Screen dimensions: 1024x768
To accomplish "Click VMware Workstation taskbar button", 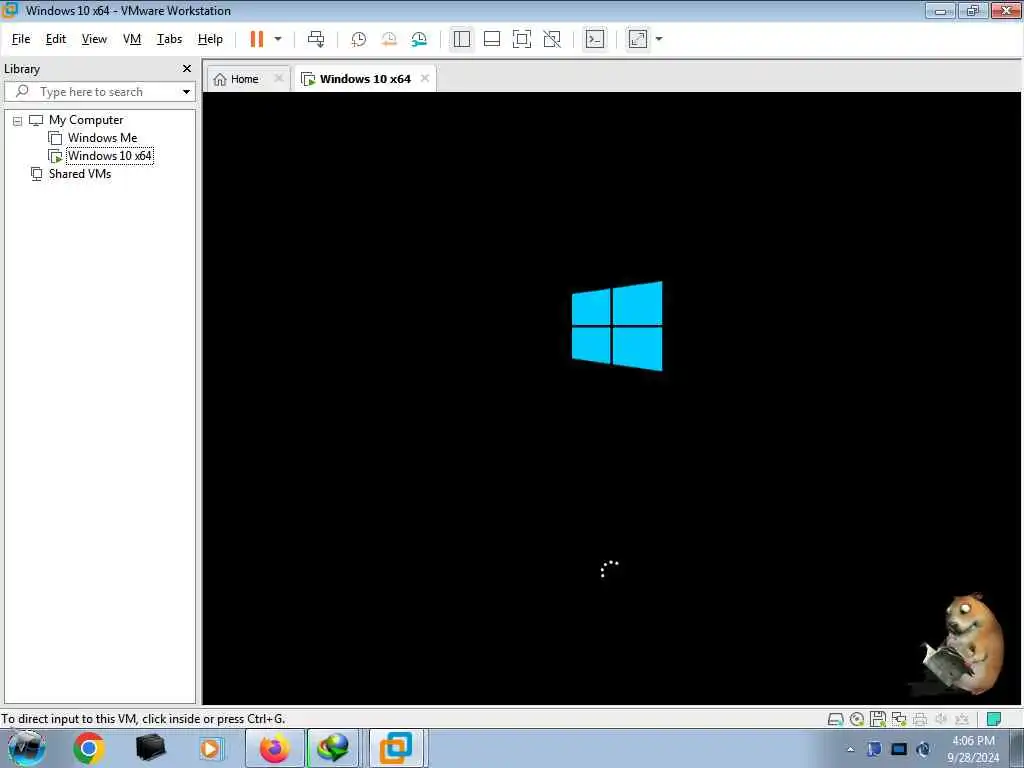I will 396,748.
